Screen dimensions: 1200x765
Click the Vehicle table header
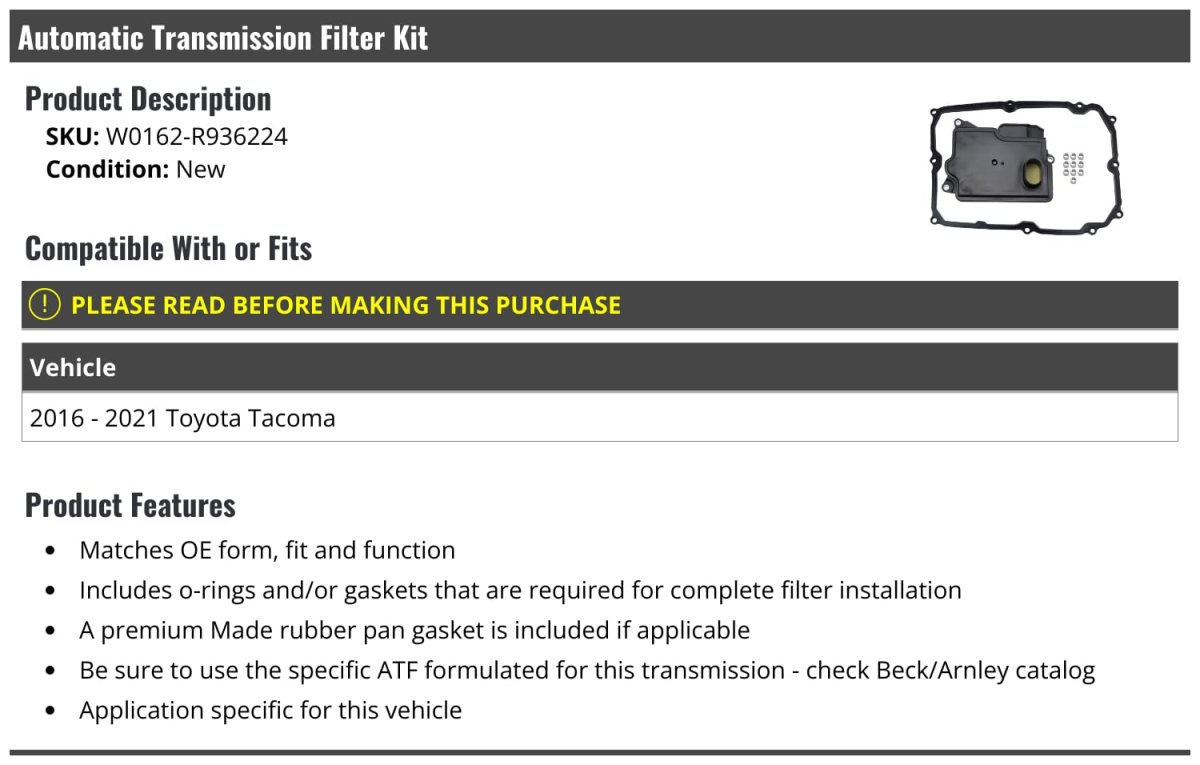tap(73, 367)
